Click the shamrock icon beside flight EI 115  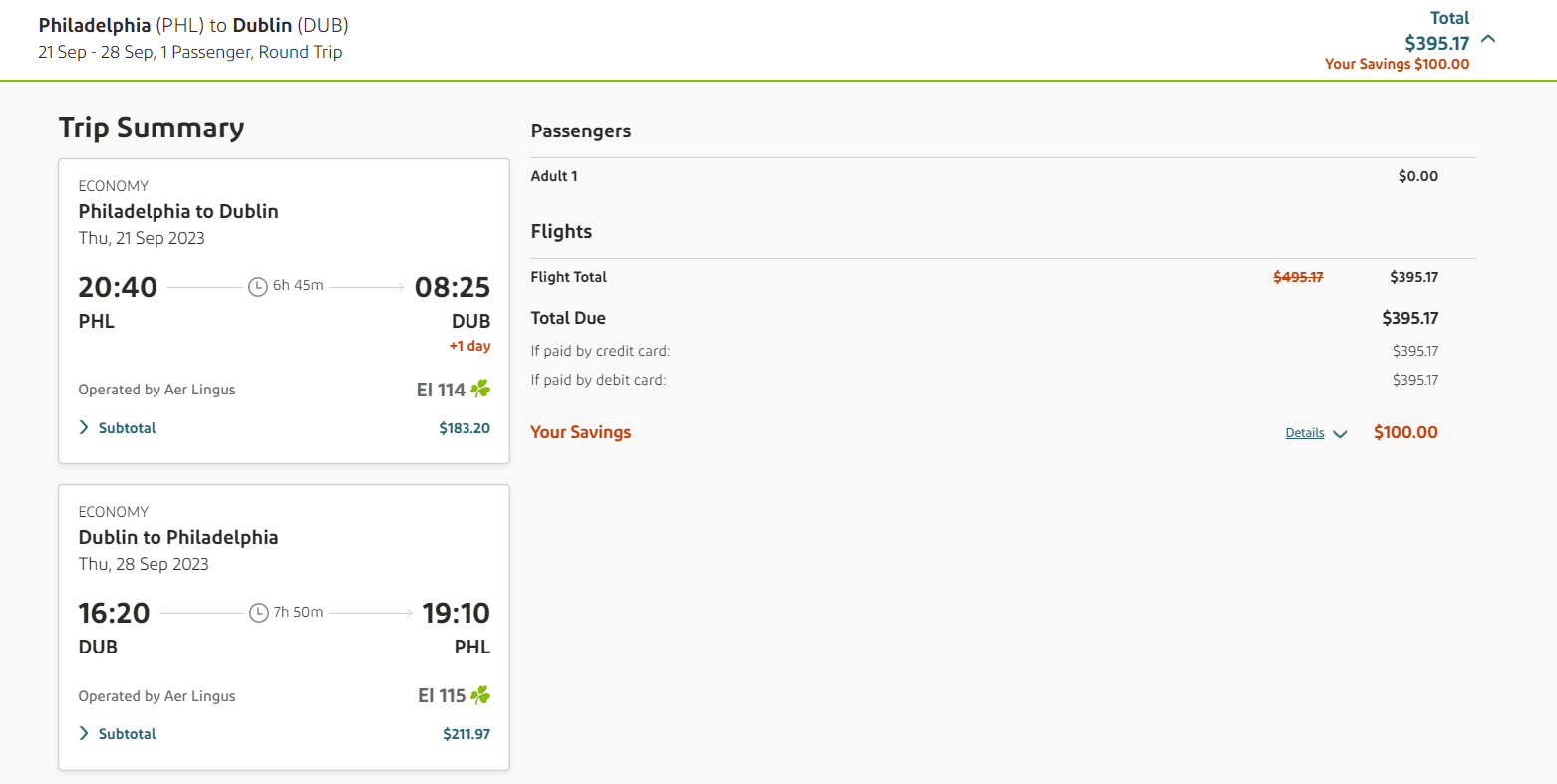pos(480,695)
